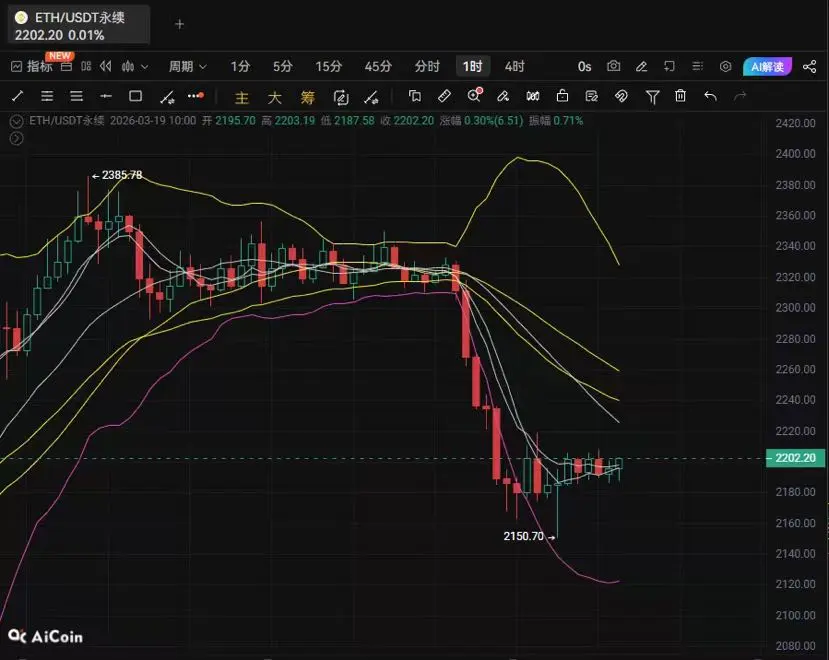Click the undo arrow
The height and width of the screenshot is (660, 829).
(711, 96)
